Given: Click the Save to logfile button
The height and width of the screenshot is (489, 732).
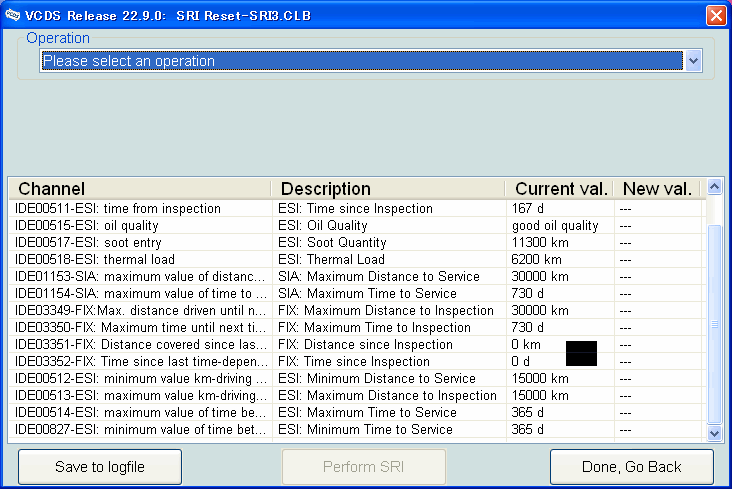Looking at the screenshot, I should [100, 467].
